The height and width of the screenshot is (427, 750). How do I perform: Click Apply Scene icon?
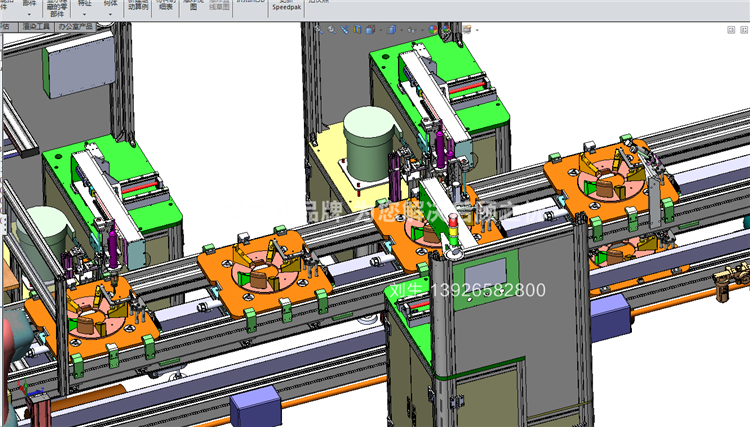click(446, 30)
